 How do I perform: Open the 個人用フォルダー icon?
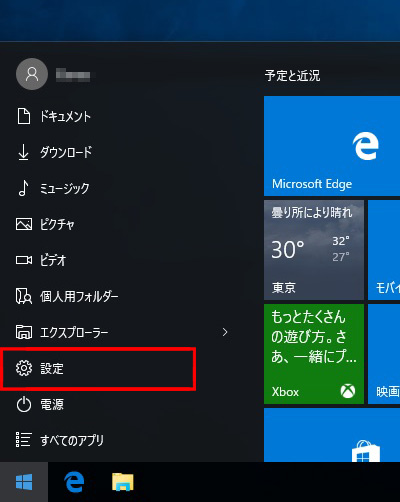click(x=24, y=296)
